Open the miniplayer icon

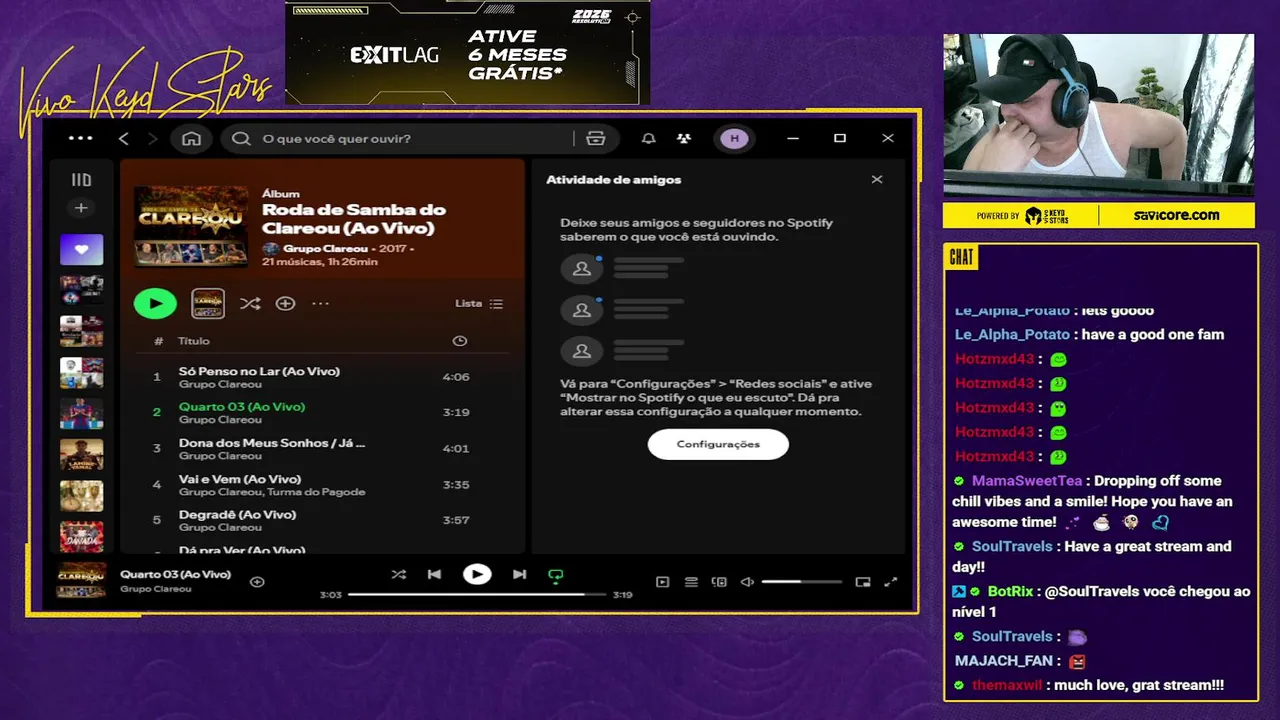[863, 582]
